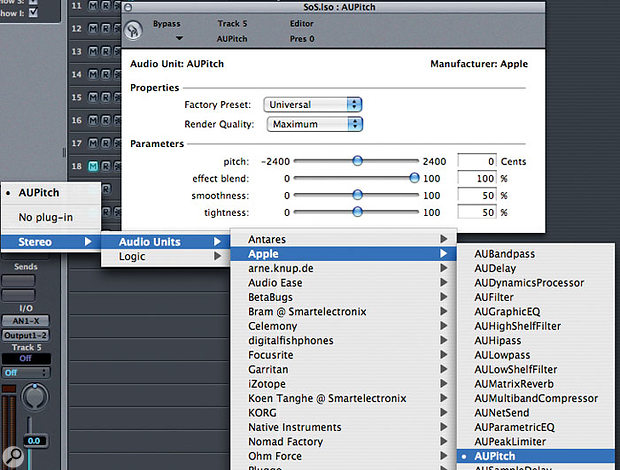Mute track 16
Image resolution: width=620 pixels, height=470 pixels.
click(x=93, y=120)
